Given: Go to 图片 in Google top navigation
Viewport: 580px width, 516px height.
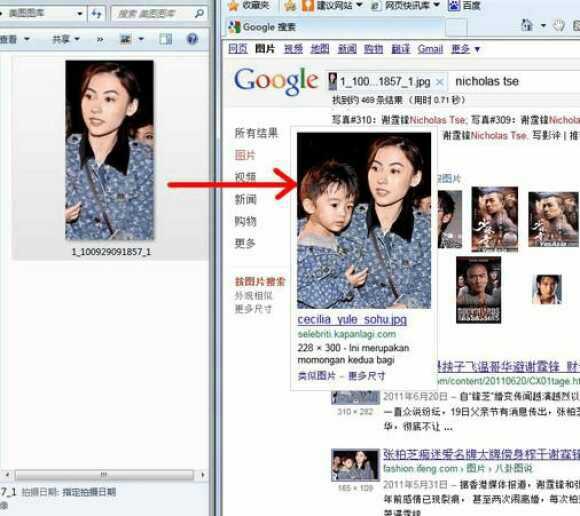Looking at the screenshot, I should tap(265, 49).
